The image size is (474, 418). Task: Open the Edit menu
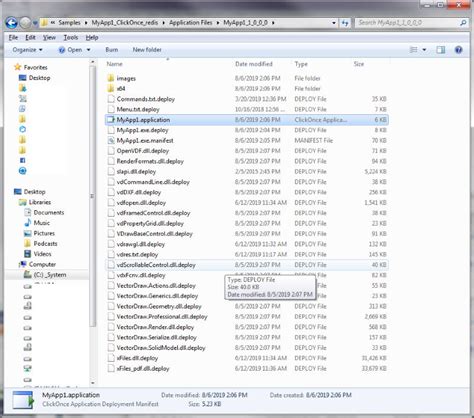point(30,37)
